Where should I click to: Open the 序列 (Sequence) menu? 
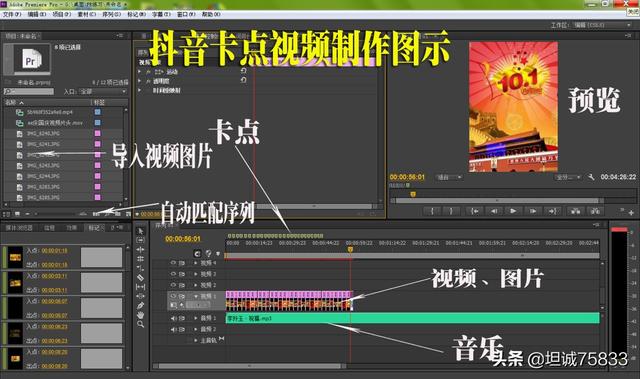[111, 14]
